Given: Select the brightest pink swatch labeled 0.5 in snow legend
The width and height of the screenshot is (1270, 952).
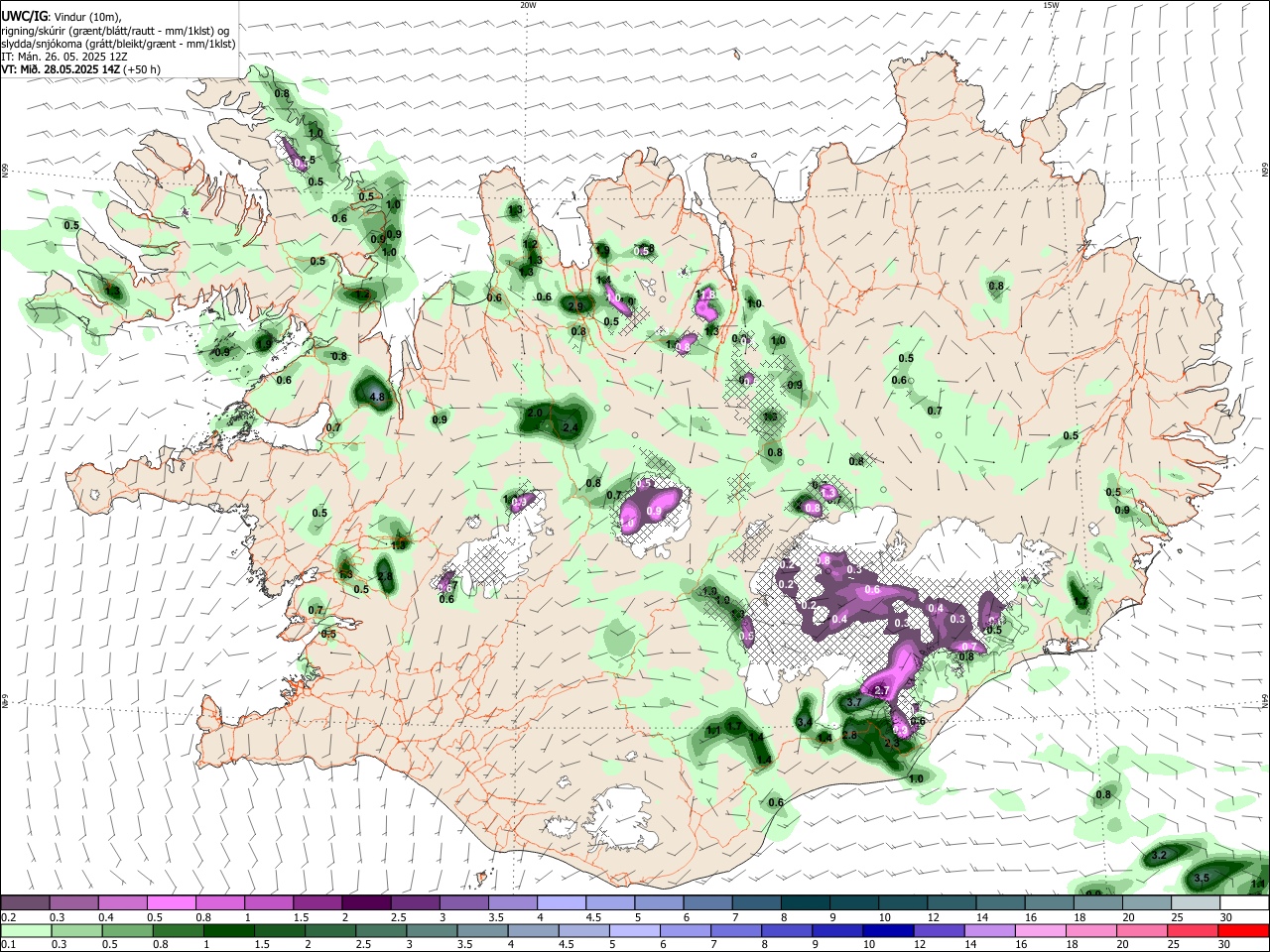Looking at the screenshot, I should tap(171, 903).
